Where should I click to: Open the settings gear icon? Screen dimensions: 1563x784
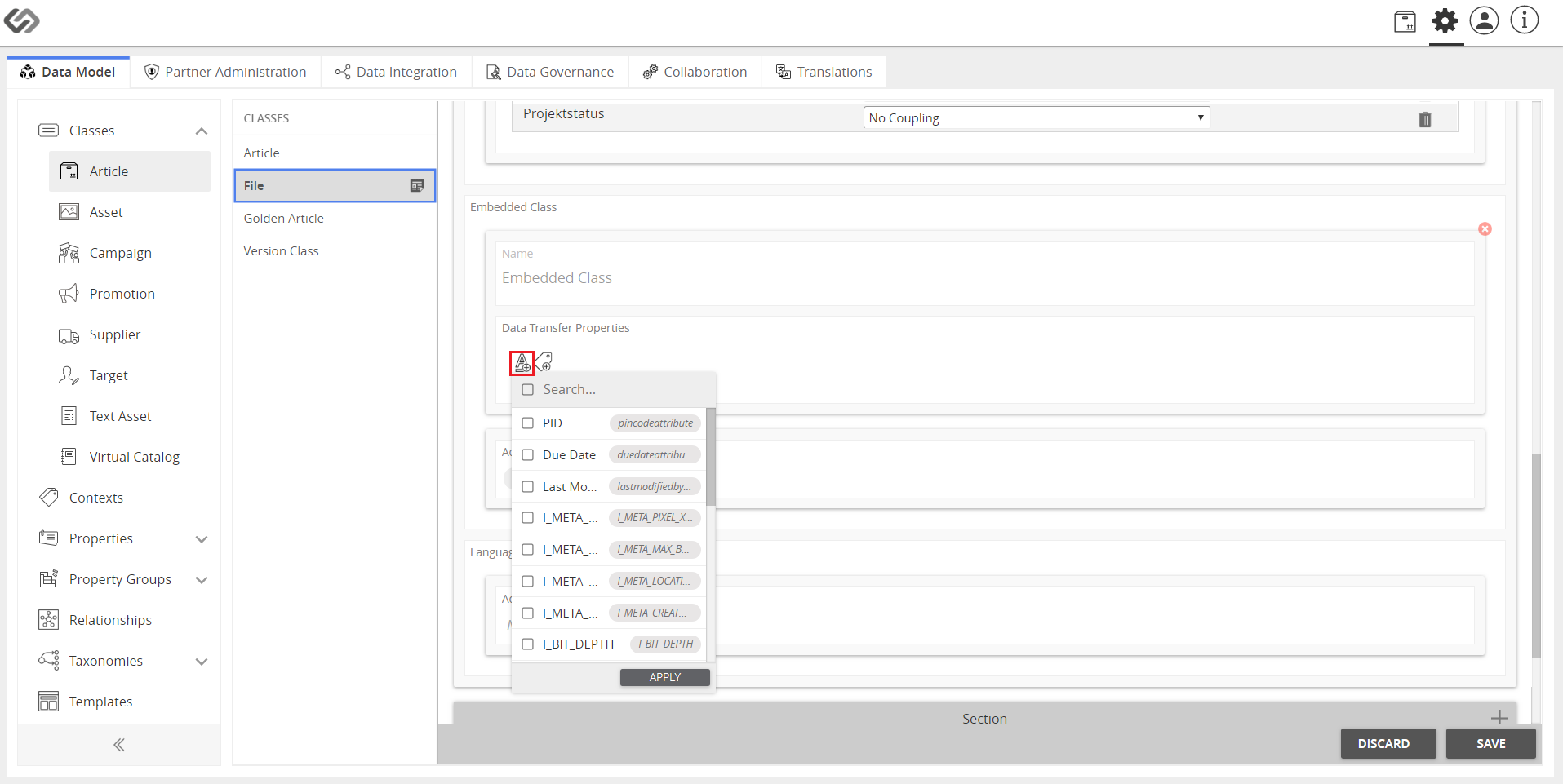[x=1445, y=21]
